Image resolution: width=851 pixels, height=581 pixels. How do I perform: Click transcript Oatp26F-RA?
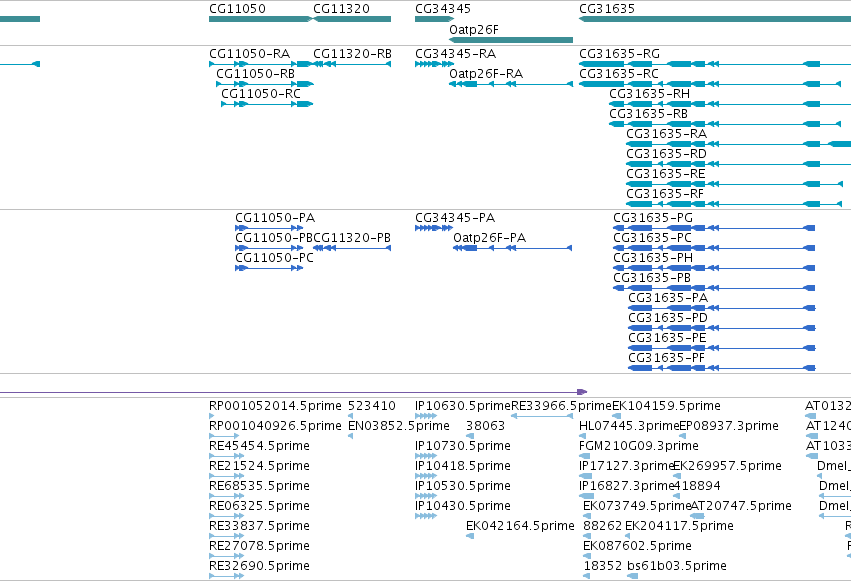tap(511, 84)
